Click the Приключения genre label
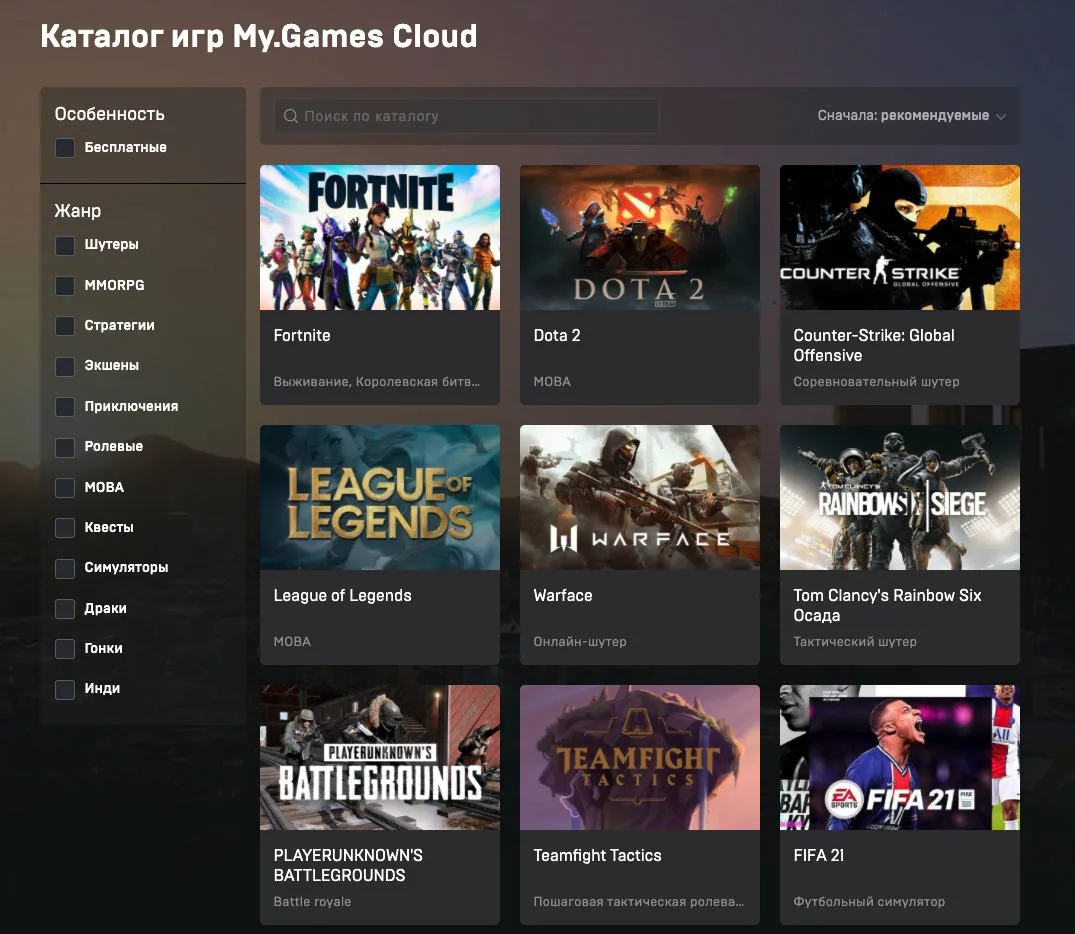Screen dimensions: 1075x934 (131, 406)
